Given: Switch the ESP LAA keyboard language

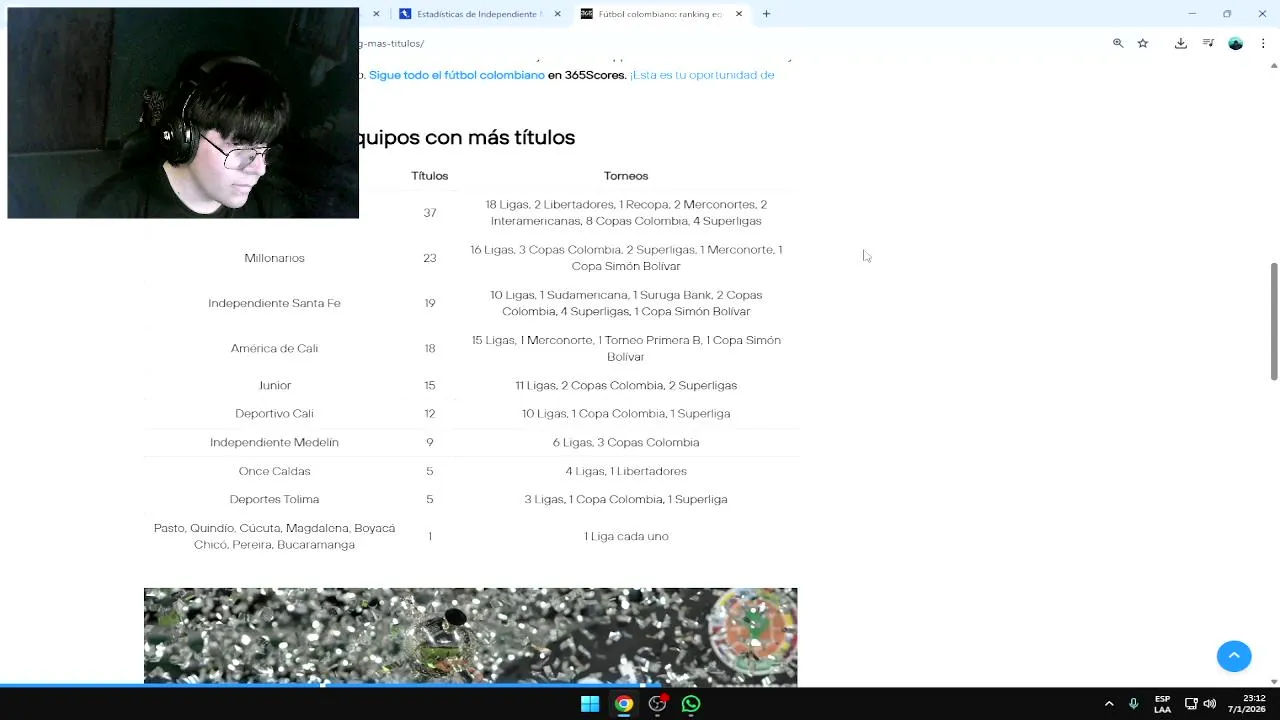Looking at the screenshot, I should click(x=1162, y=704).
